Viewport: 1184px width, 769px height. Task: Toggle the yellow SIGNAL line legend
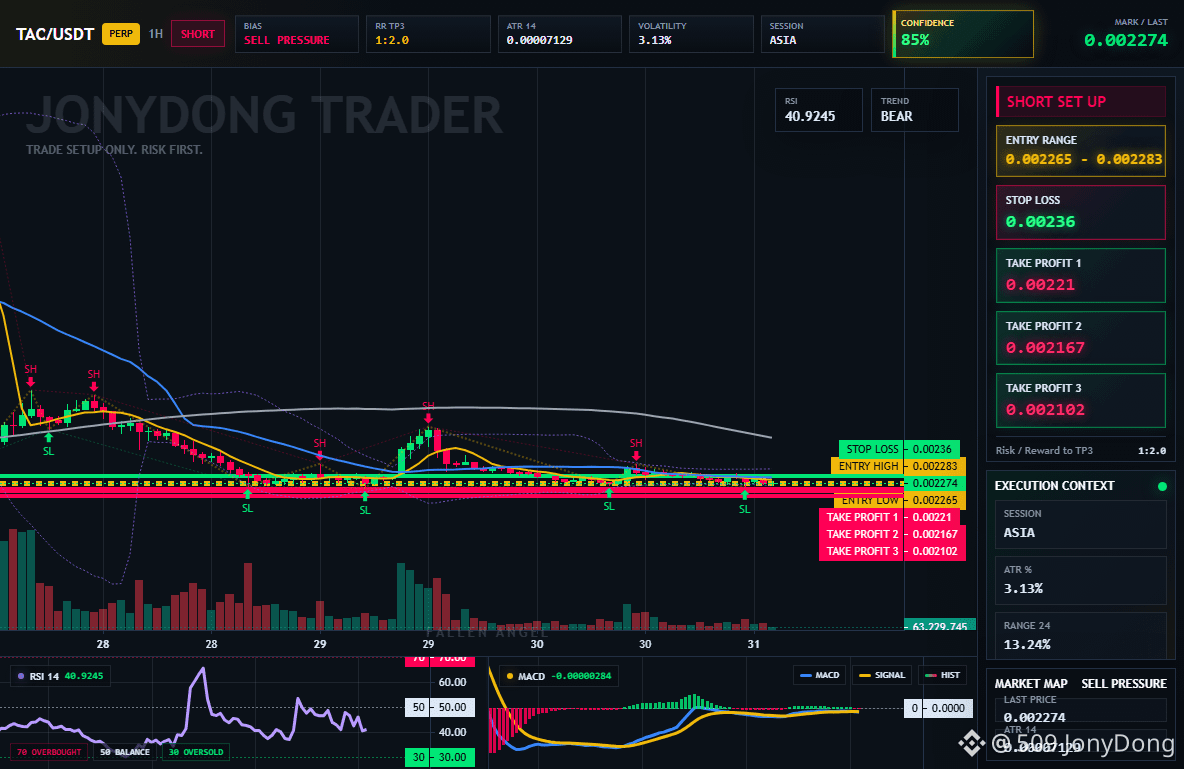click(882, 675)
